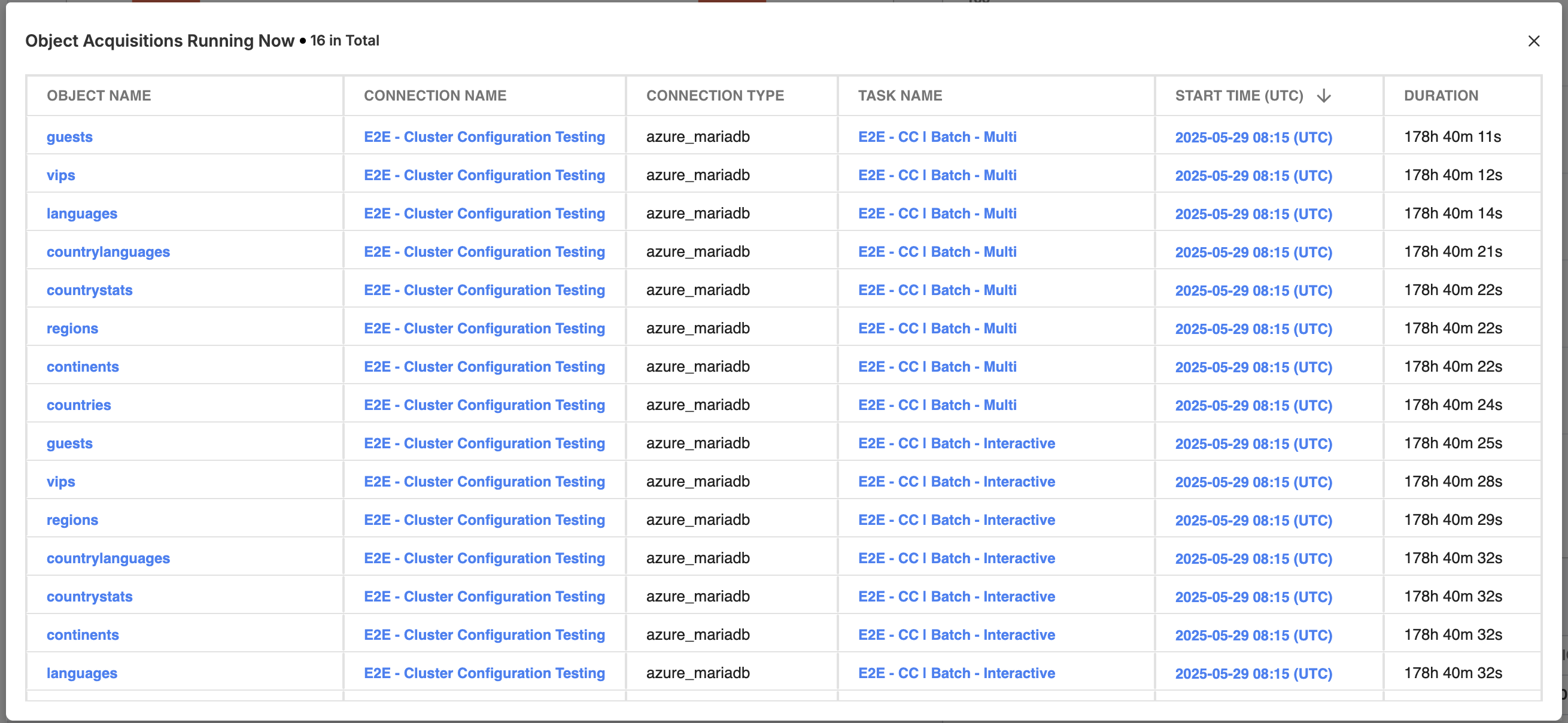Viewport: 1568px width, 723px height.
Task: Sort by Connection Name column header
Action: point(434,96)
